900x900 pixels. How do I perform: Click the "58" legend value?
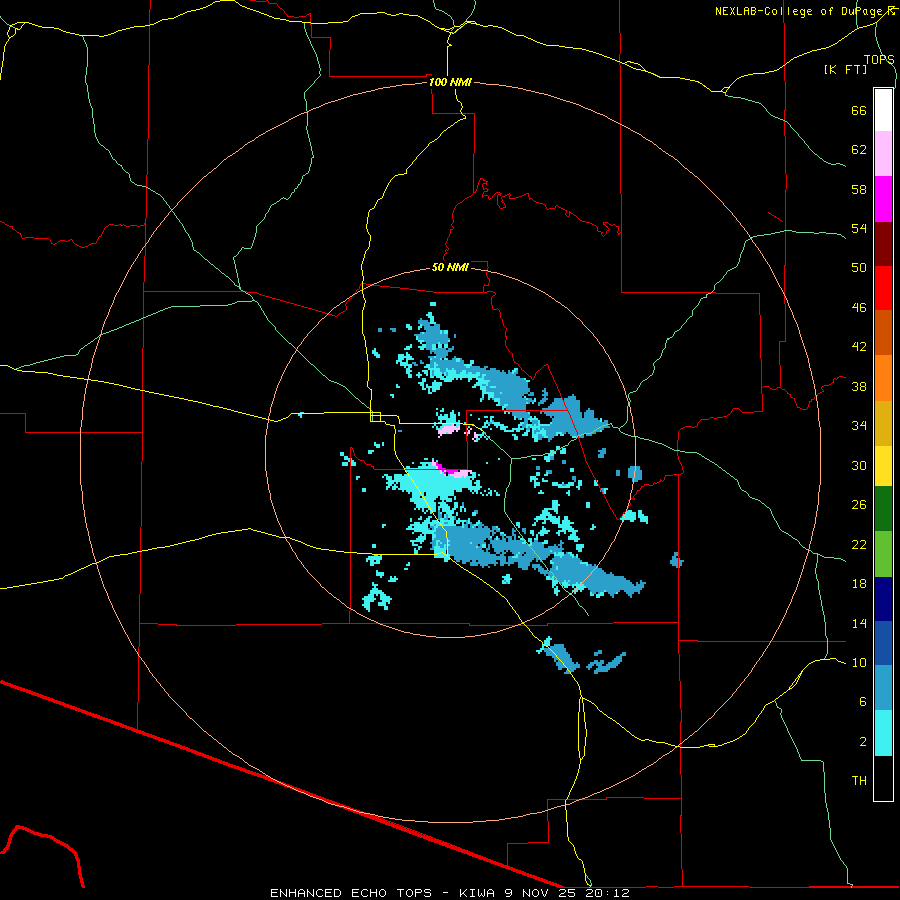click(x=859, y=189)
